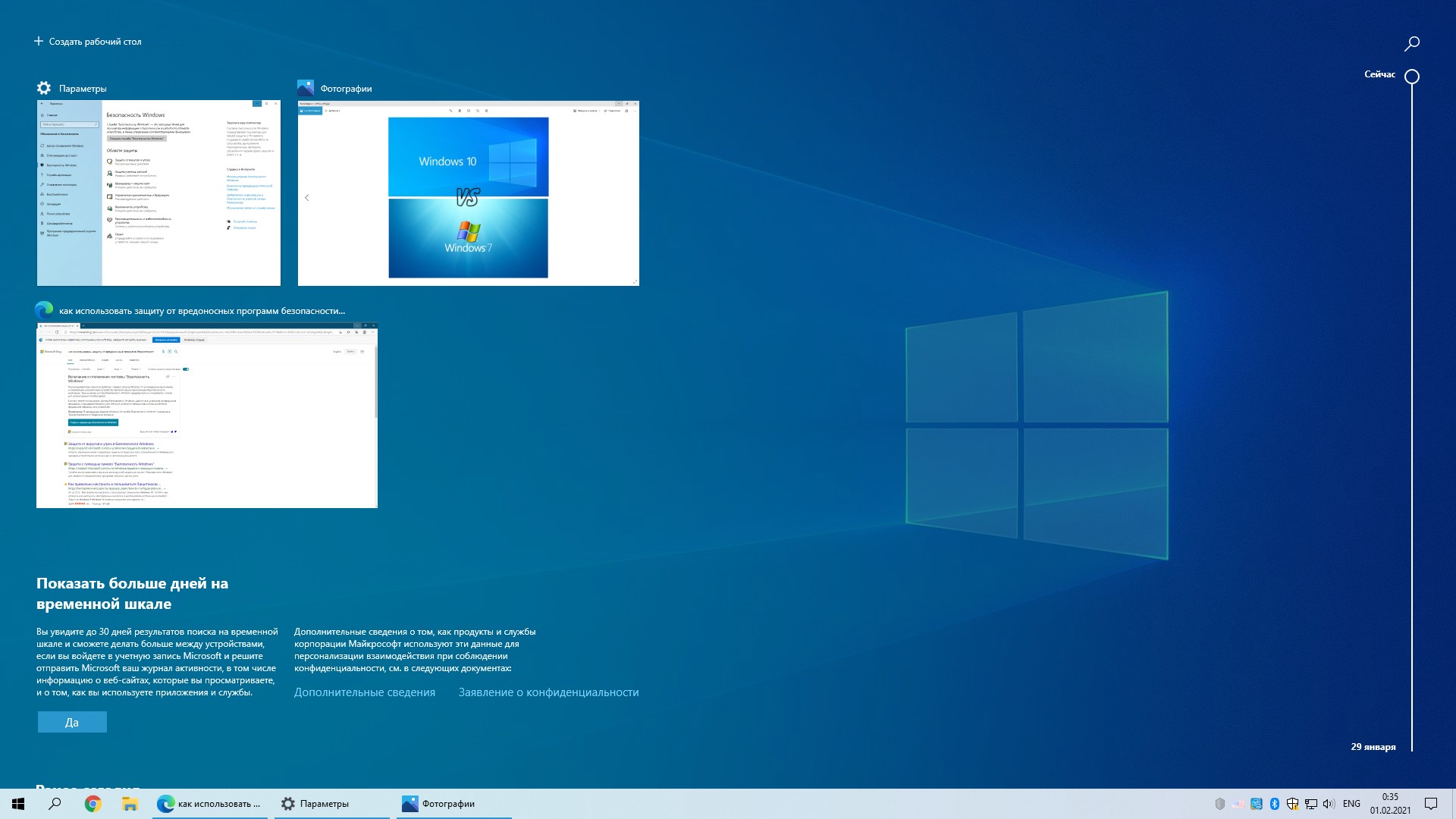Open the volume speaker icon
The width and height of the screenshot is (1456, 819).
[1329, 804]
